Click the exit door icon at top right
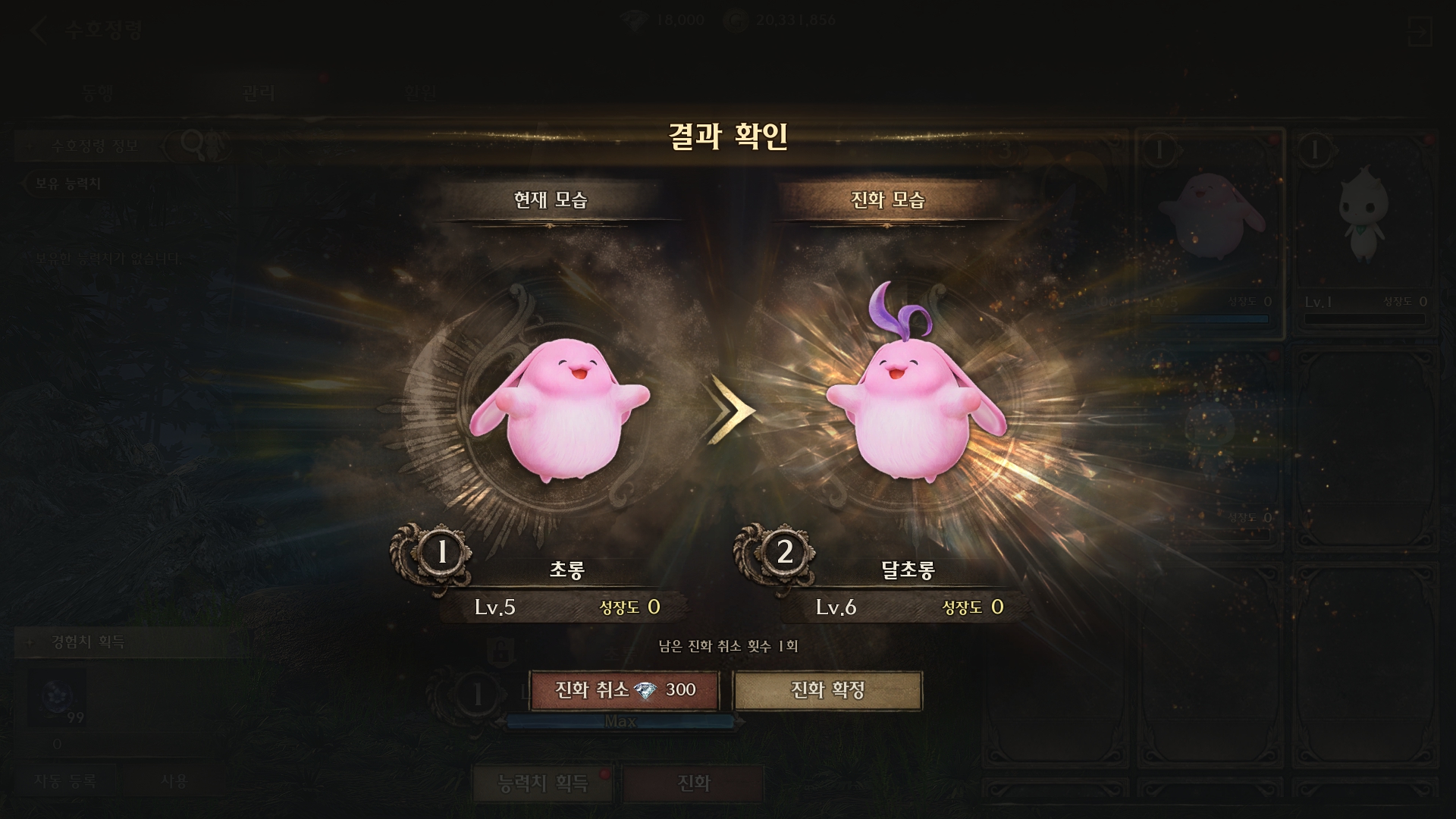The image size is (1456, 819). point(1418,32)
